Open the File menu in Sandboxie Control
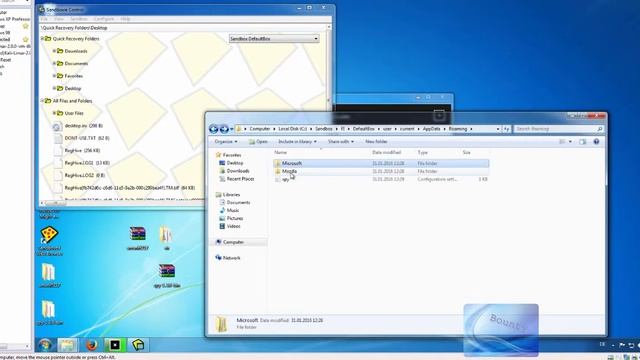640x360 pixels. tap(44, 19)
